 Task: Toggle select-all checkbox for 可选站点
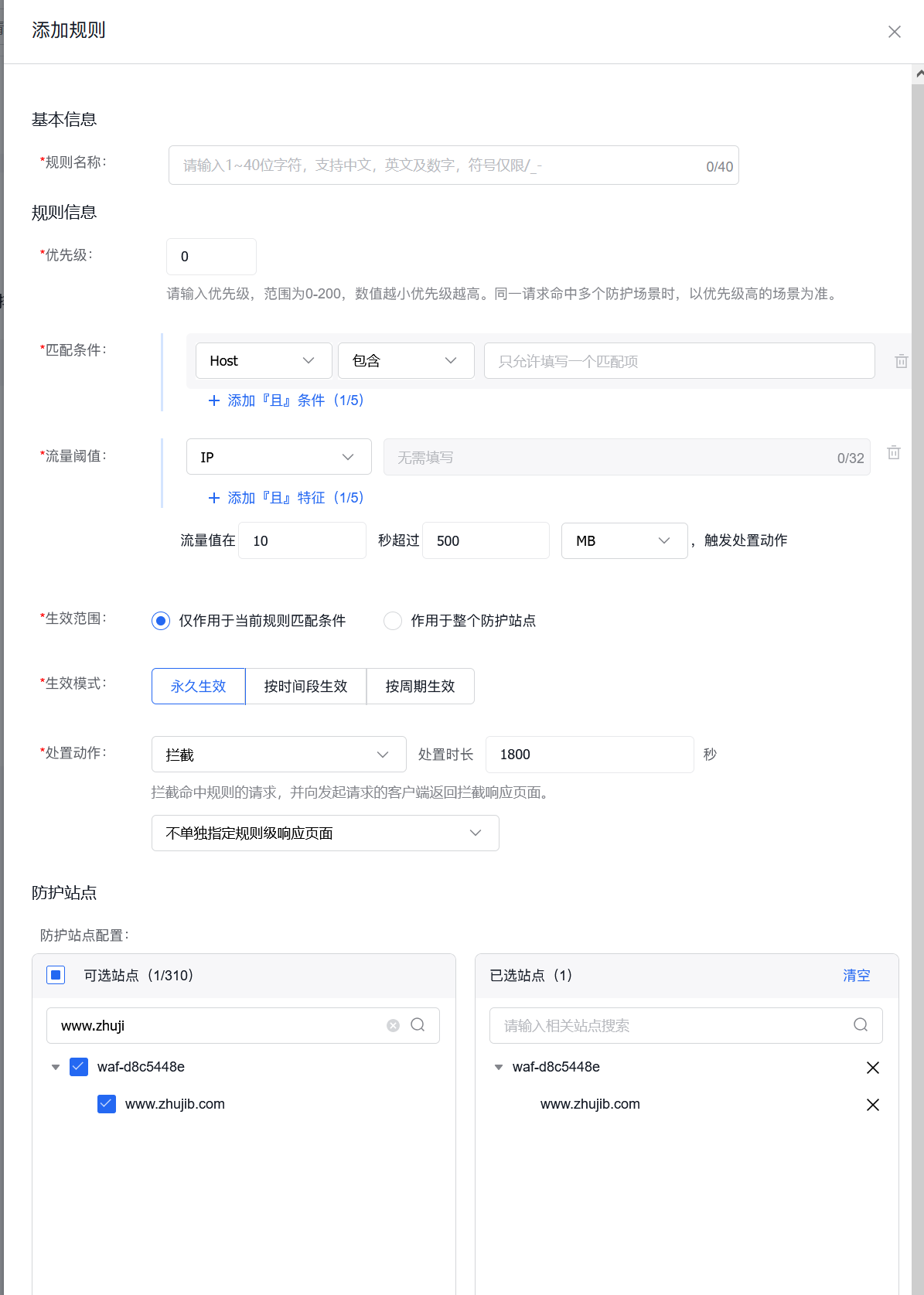click(x=56, y=975)
